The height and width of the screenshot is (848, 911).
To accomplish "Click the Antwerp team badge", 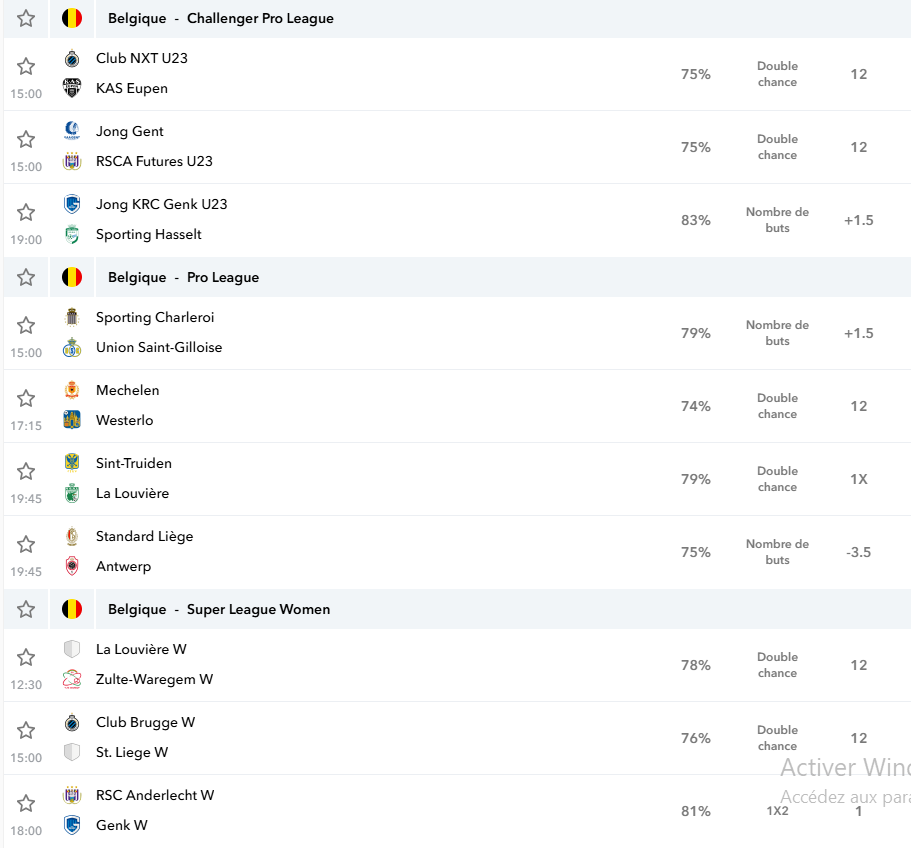I will (x=72, y=566).
